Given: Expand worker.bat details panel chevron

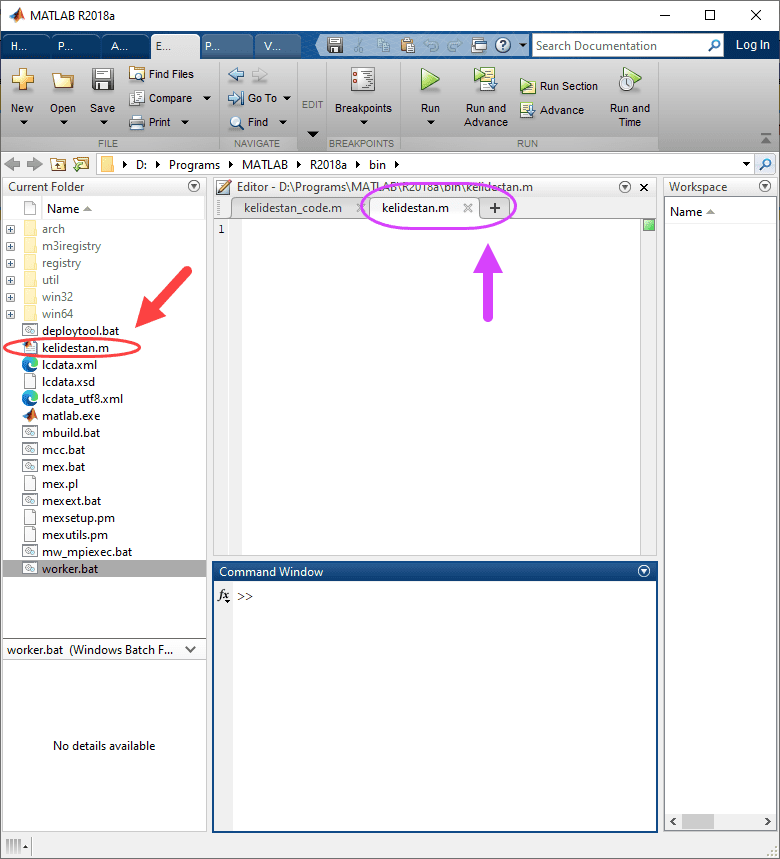Looking at the screenshot, I should pos(191,650).
